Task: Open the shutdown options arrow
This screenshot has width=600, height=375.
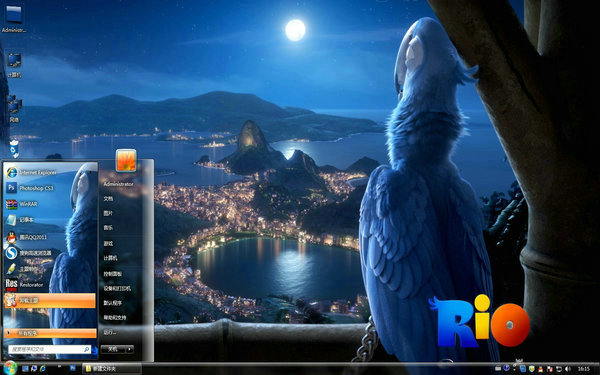Action: [130, 349]
